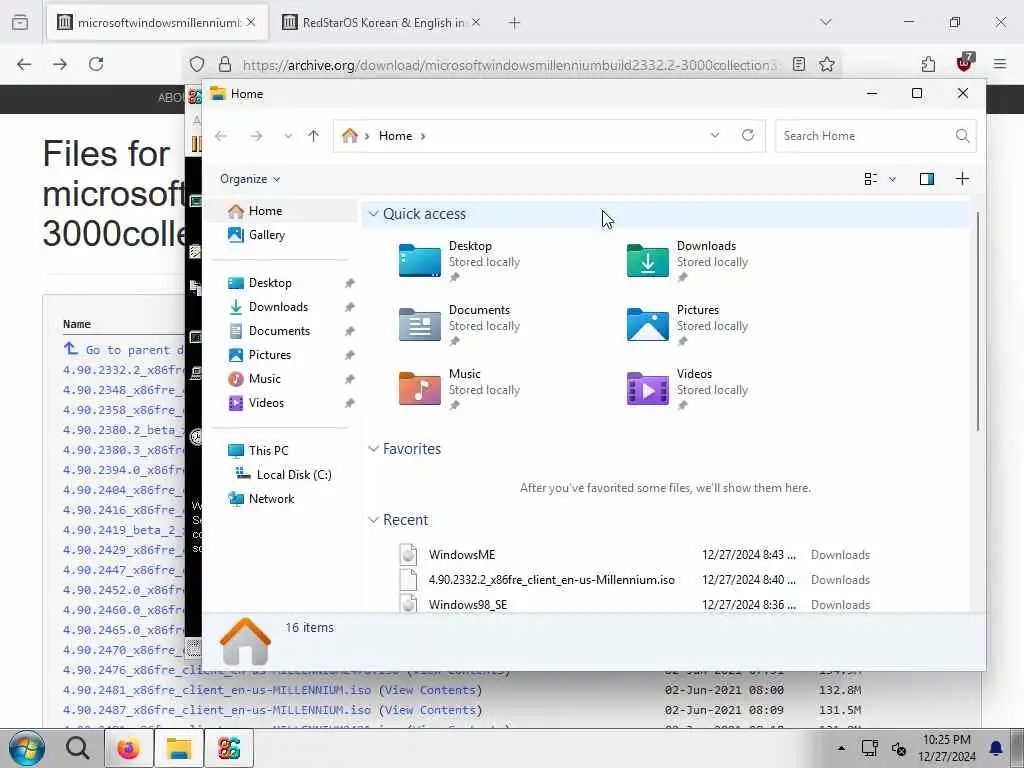Image resolution: width=1024 pixels, height=768 pixels.
Task: Open the Windows Start button
Action: [27, 748]
